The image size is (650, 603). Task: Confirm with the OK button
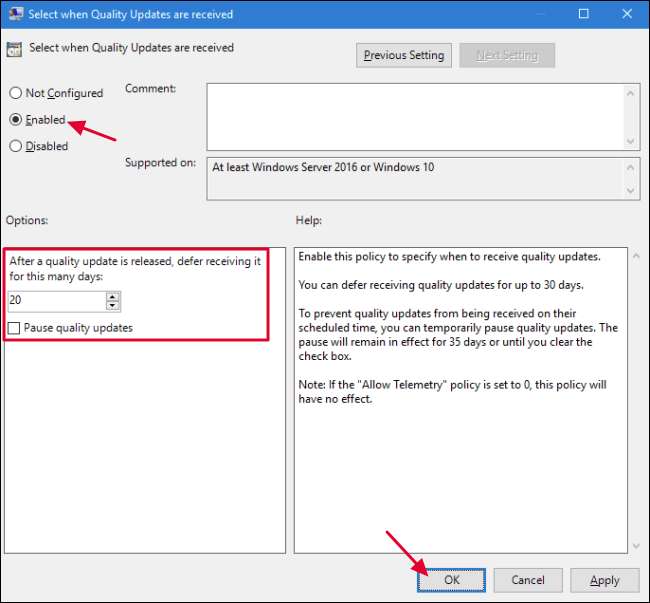pos(451,580)
